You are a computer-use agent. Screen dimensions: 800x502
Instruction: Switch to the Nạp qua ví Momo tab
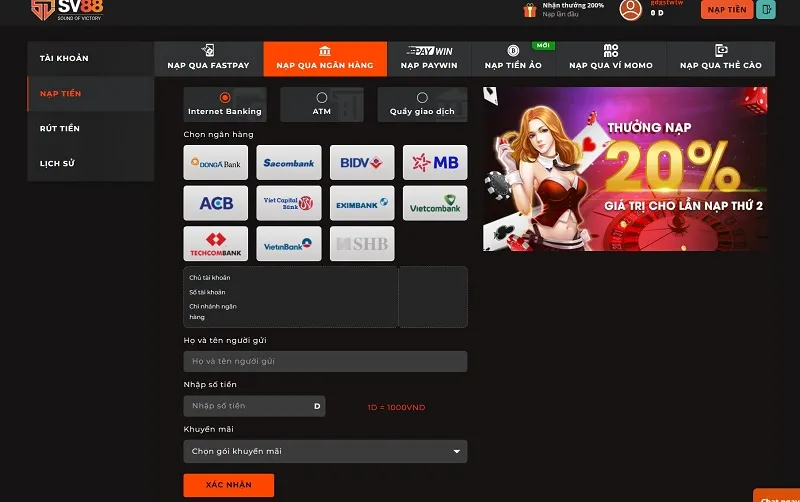click(x=610, y=59)
